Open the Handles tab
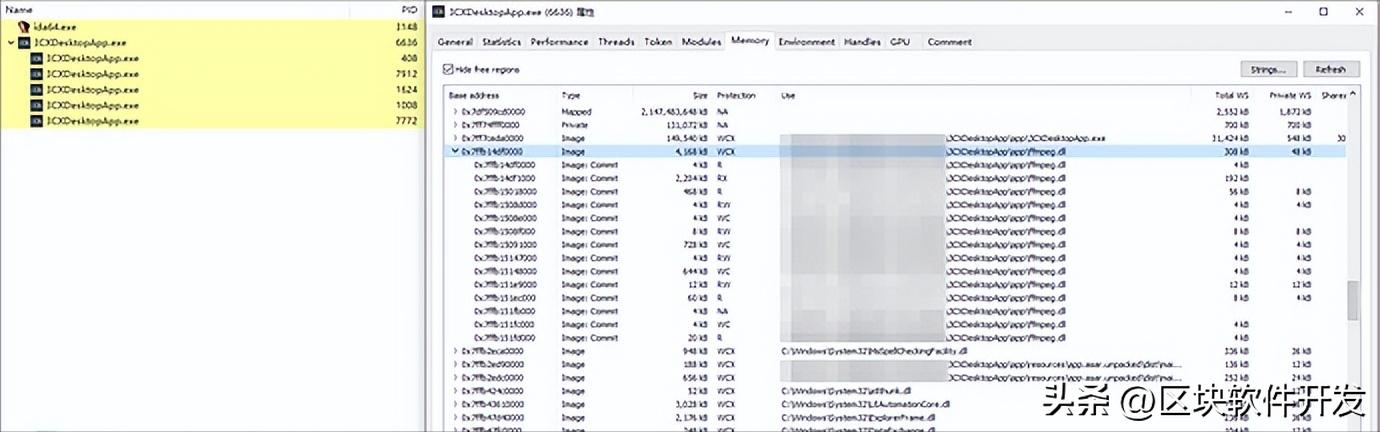 click(x=862, y=42)
